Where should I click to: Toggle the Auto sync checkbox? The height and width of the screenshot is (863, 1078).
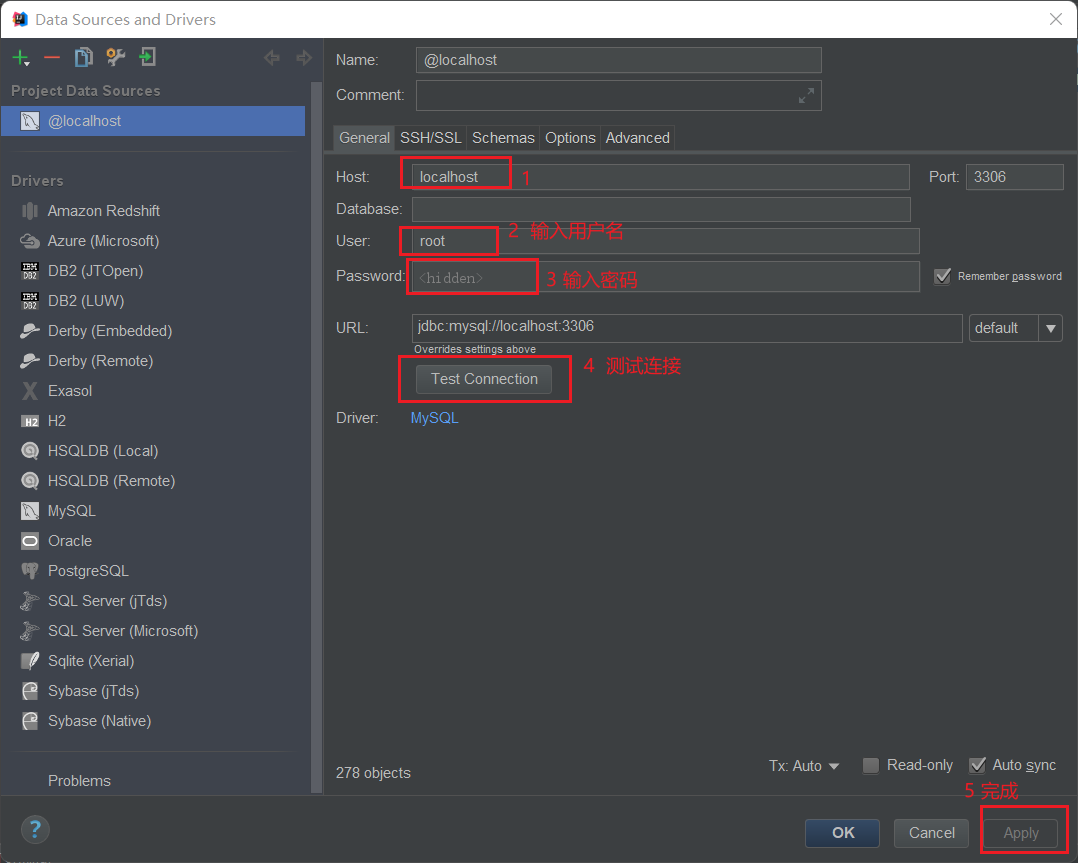977,765
